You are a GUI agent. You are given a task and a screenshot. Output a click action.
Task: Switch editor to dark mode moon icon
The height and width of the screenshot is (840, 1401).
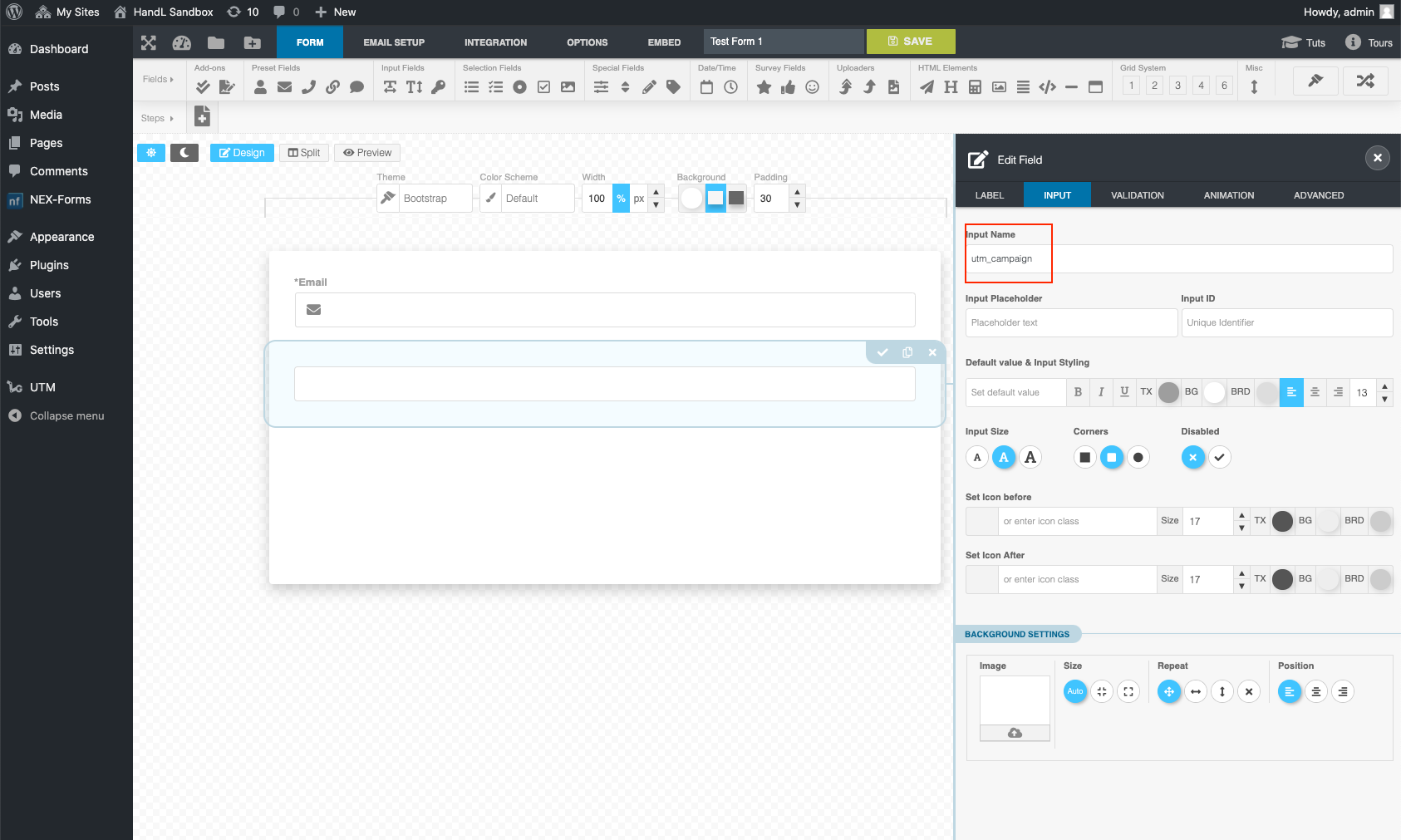(184, 153)
